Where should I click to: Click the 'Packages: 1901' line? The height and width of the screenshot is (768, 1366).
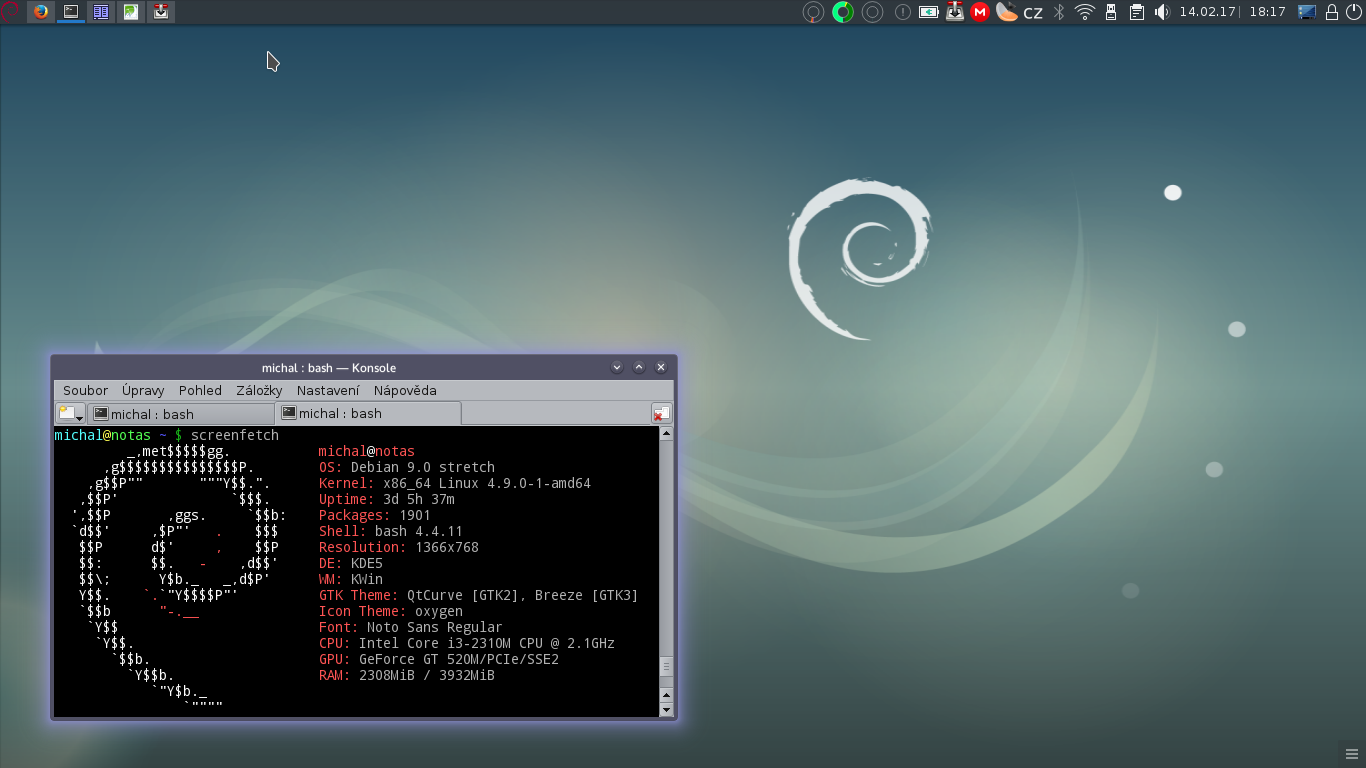(x=375, y=515)
